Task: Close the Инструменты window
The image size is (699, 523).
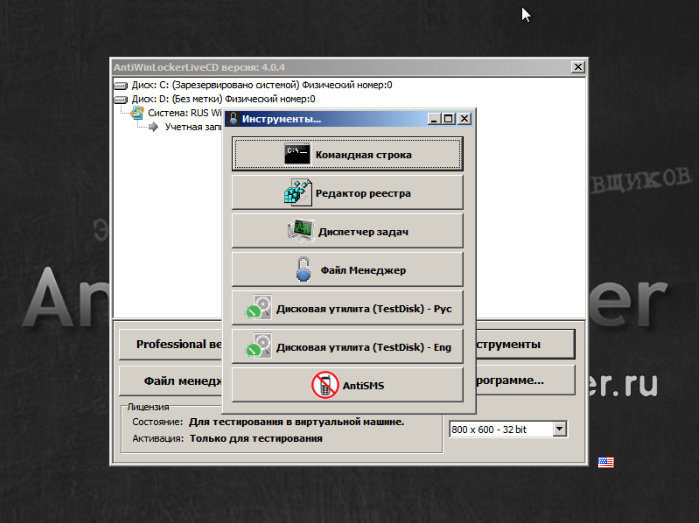Action: [x=464, y=119]
